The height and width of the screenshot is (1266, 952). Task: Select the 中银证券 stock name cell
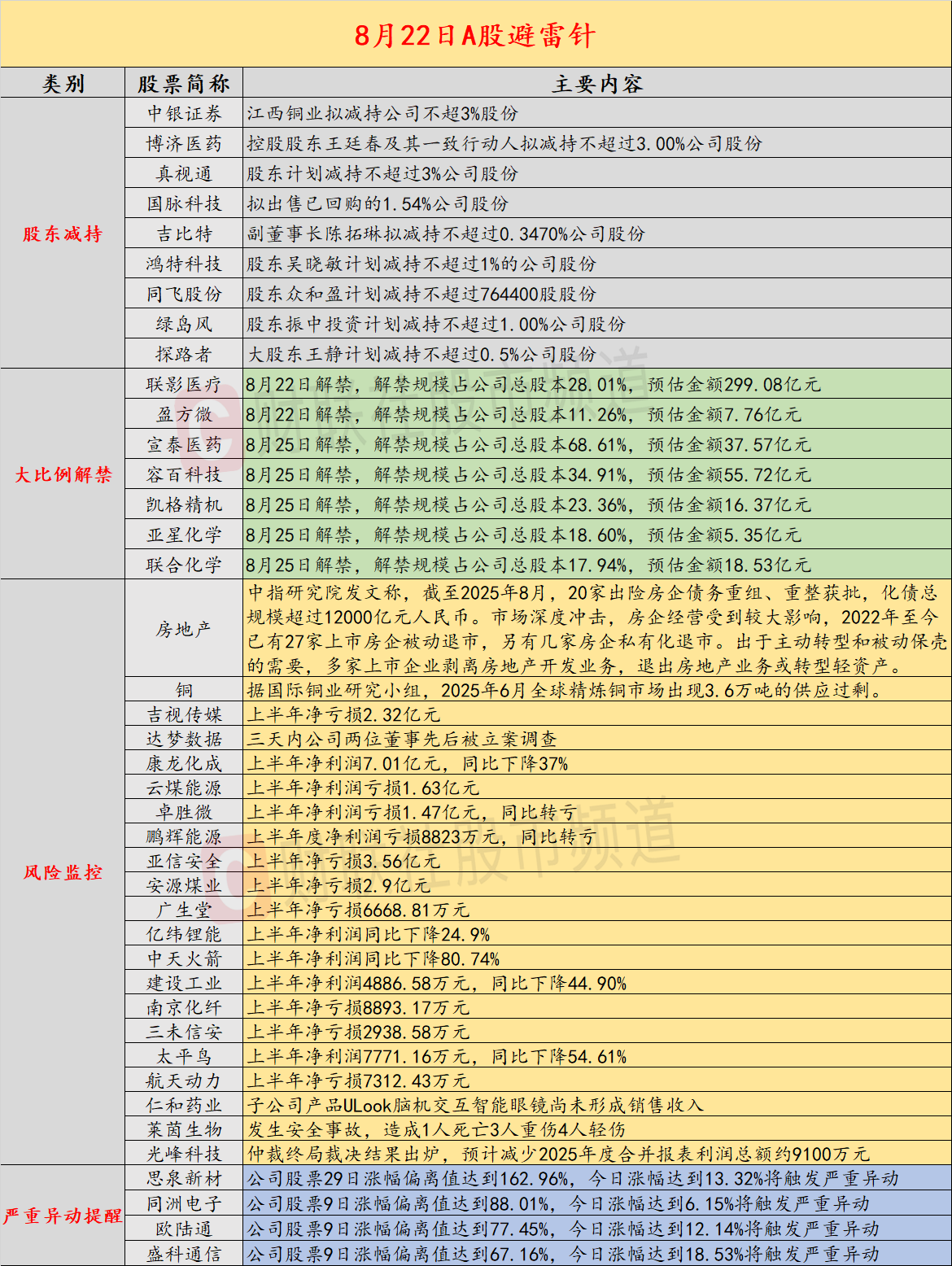[x=184, y=113]
